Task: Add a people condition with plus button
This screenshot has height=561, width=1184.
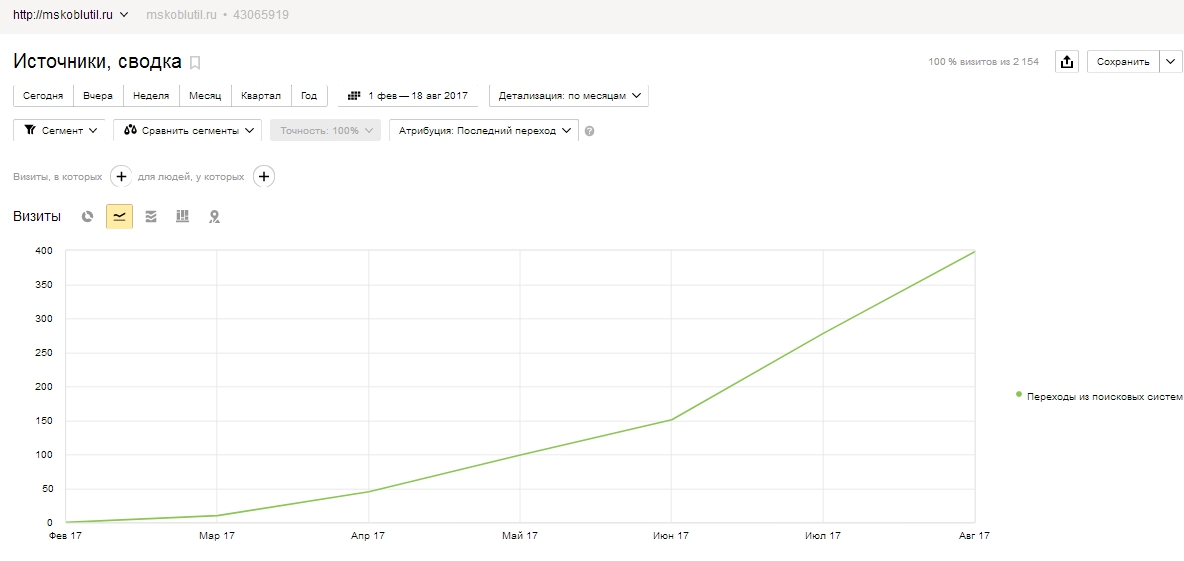Action: [x=264, y=177]
